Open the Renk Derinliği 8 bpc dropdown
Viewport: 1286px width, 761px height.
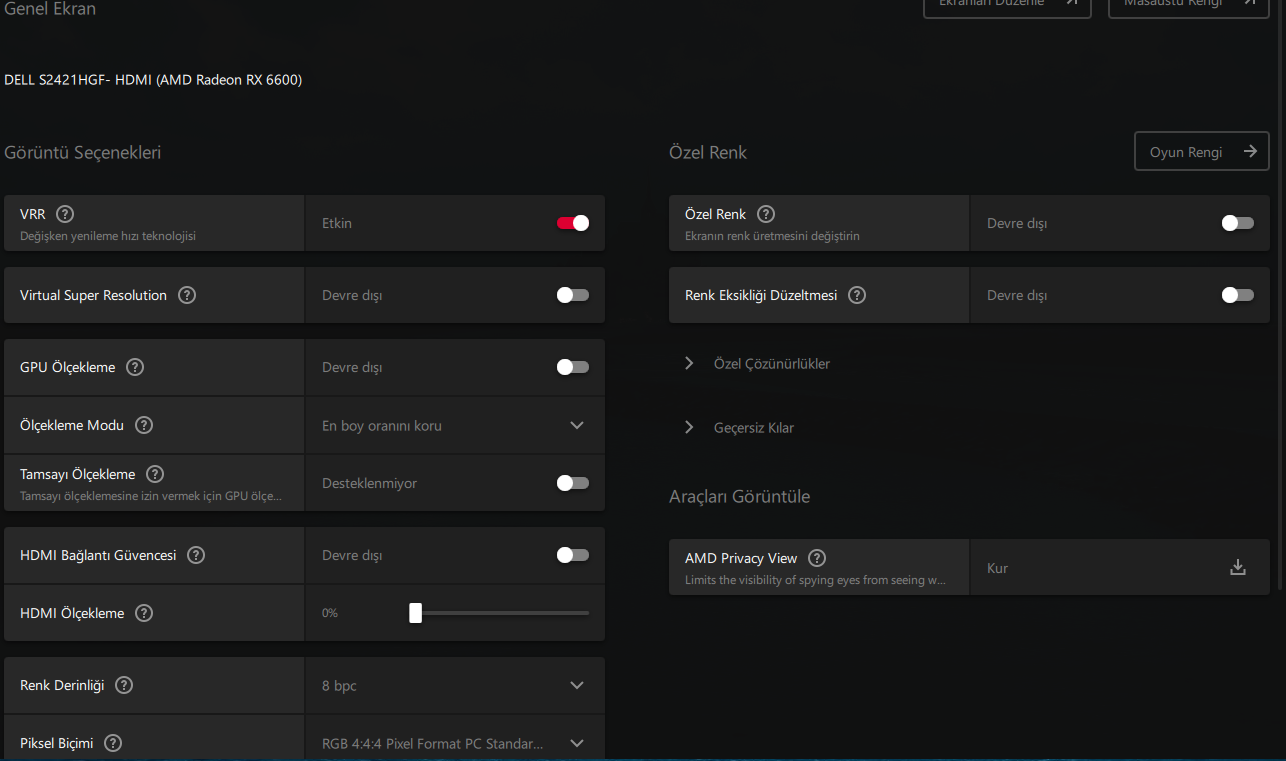[576, 685]
